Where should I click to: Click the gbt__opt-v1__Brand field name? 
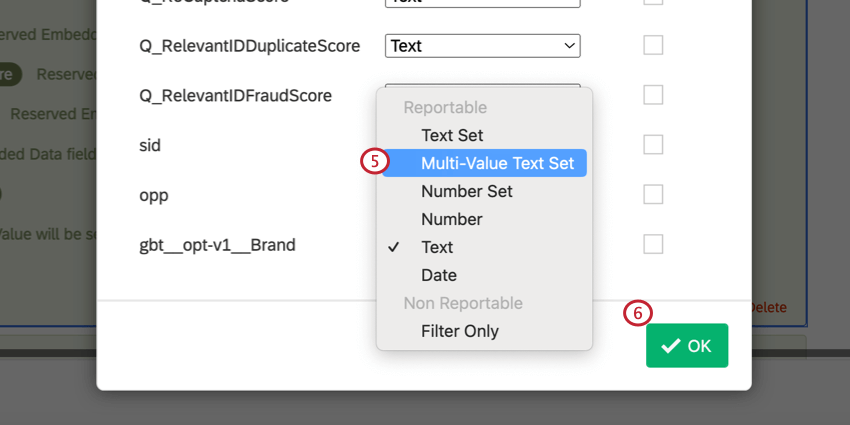coord(217,244)
